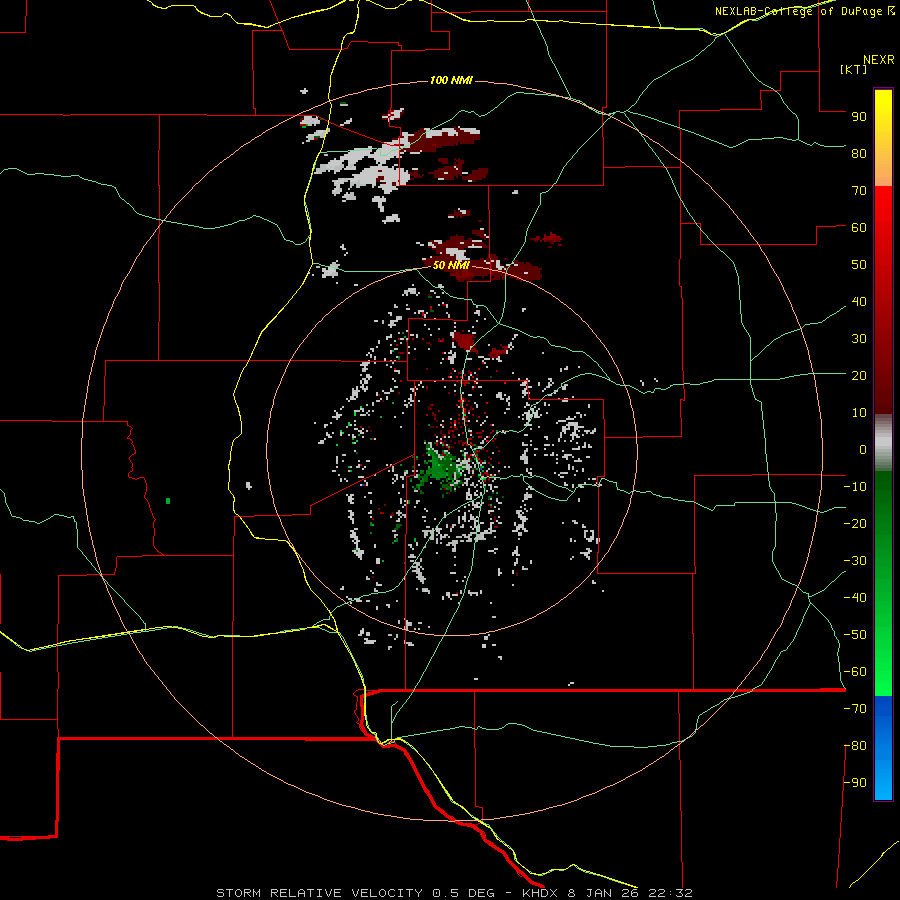Click the -40 value on the velocity scale

(x=855, y=598)
